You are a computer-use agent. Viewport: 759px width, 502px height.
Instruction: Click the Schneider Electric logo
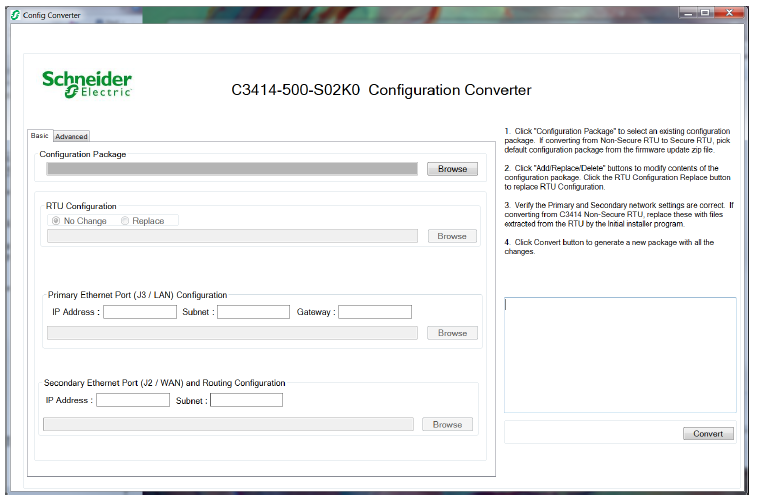pos(87,84)
